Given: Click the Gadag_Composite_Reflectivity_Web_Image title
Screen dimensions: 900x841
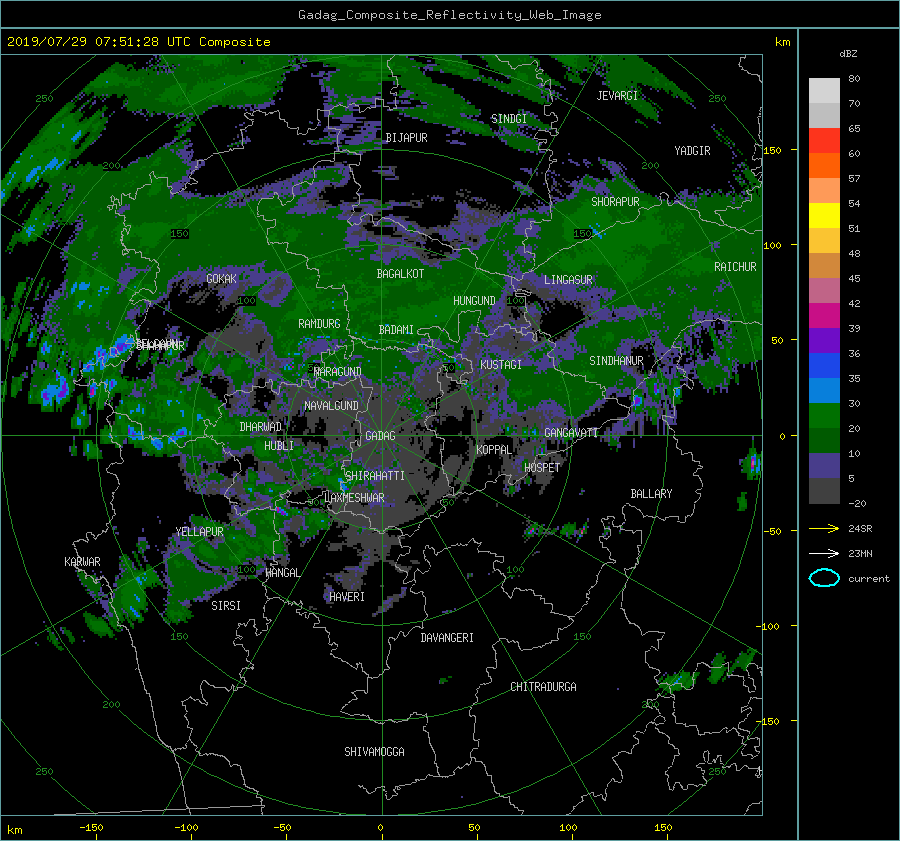Looking at the screenshot, I should click(449, 15).
